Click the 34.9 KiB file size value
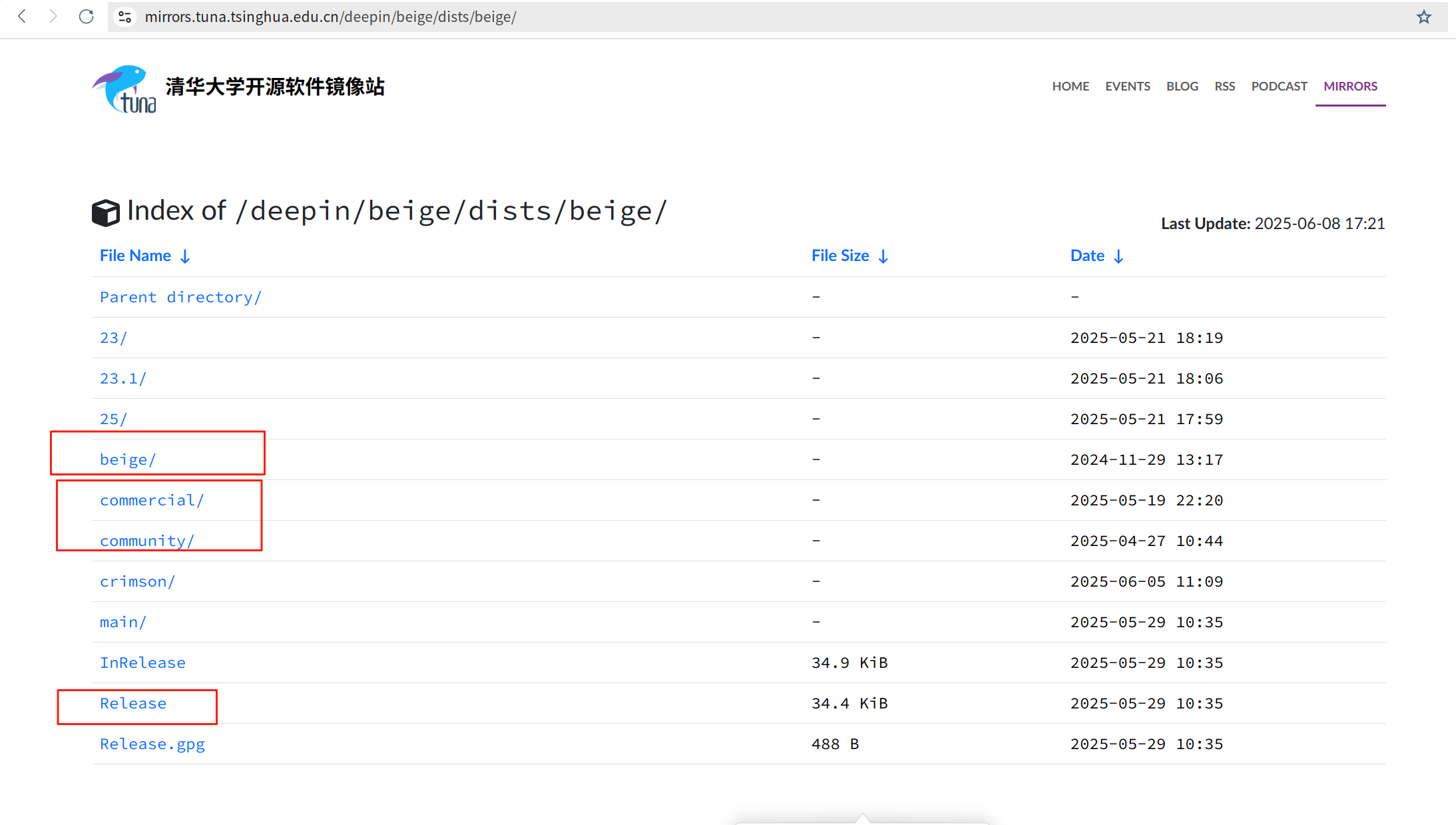This screenshot has height=825, width=1456. coord(849,663)
